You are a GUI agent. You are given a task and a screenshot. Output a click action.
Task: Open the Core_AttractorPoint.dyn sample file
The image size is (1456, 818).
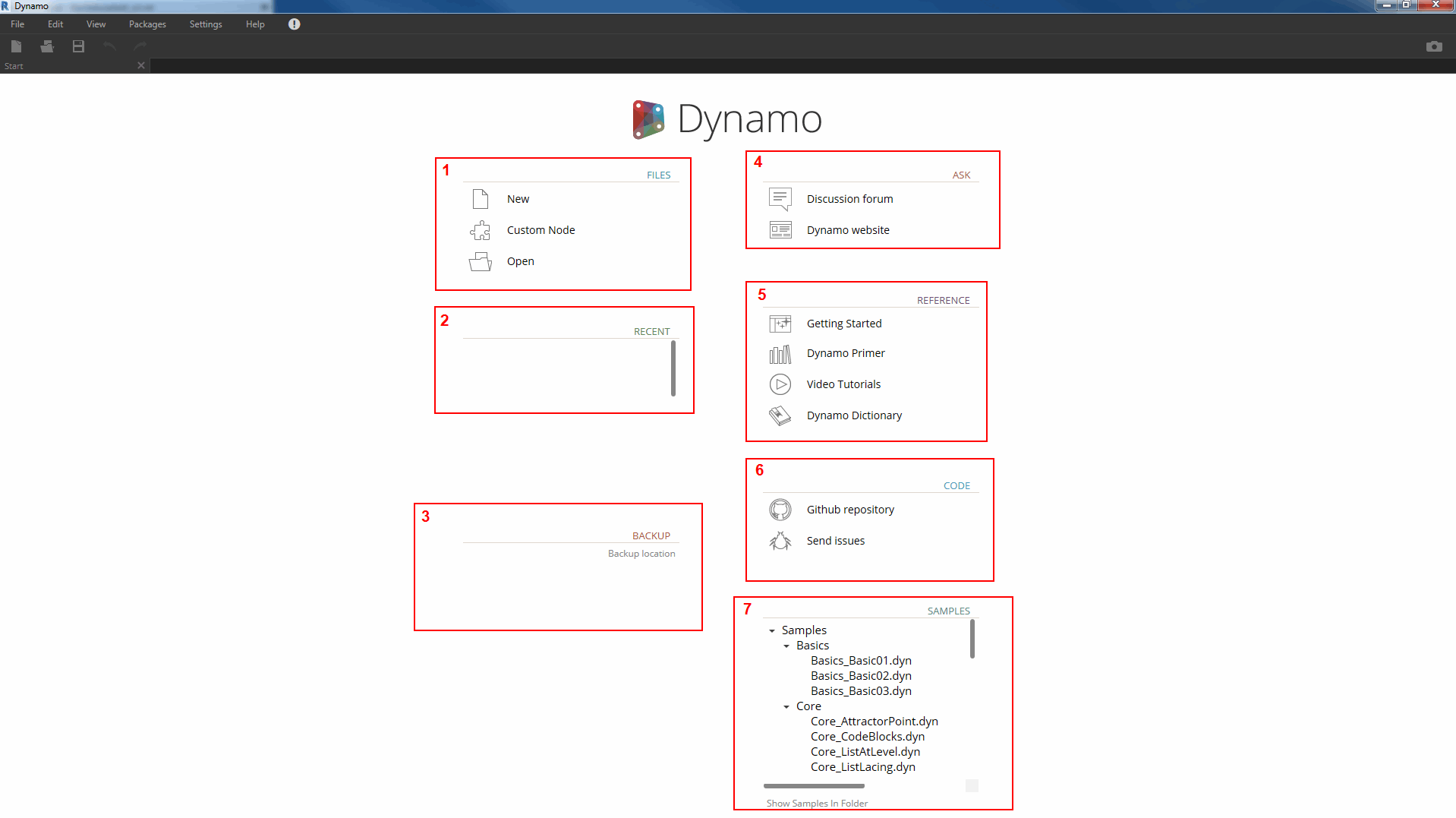point(874,722)
